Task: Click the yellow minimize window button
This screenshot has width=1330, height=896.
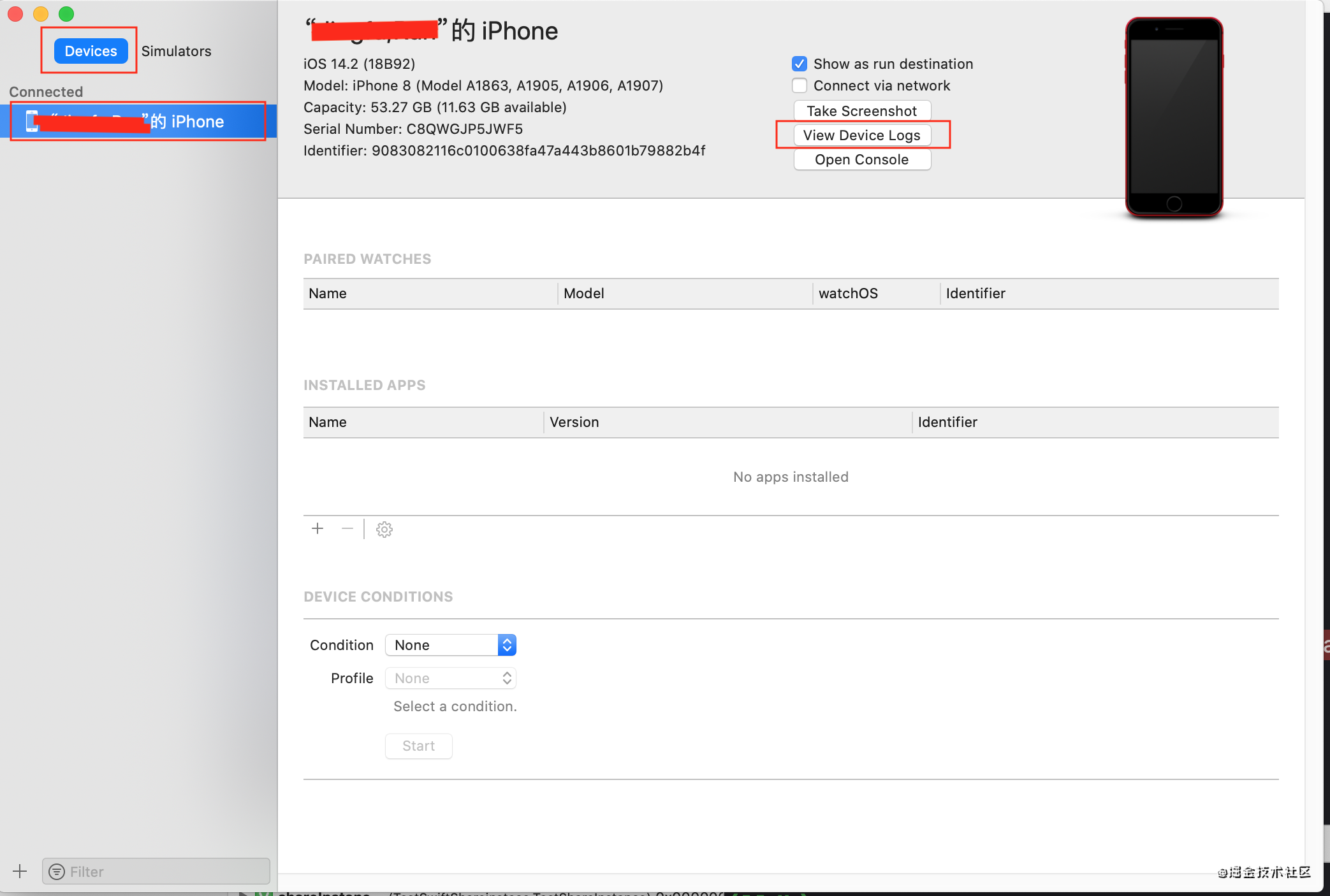Action: pyautogui.click(x=41, y=13)
